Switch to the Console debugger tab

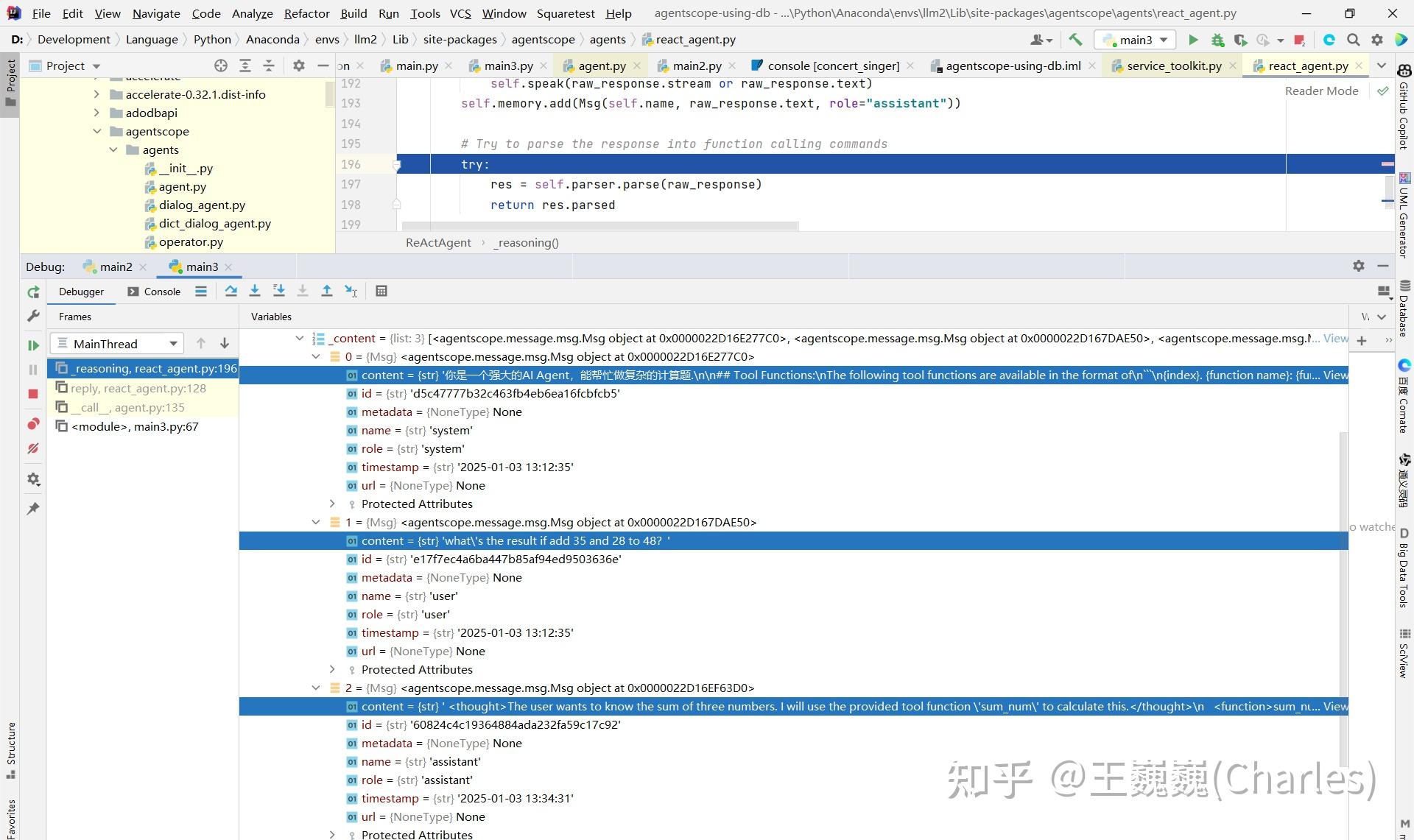tap(153, 292)
